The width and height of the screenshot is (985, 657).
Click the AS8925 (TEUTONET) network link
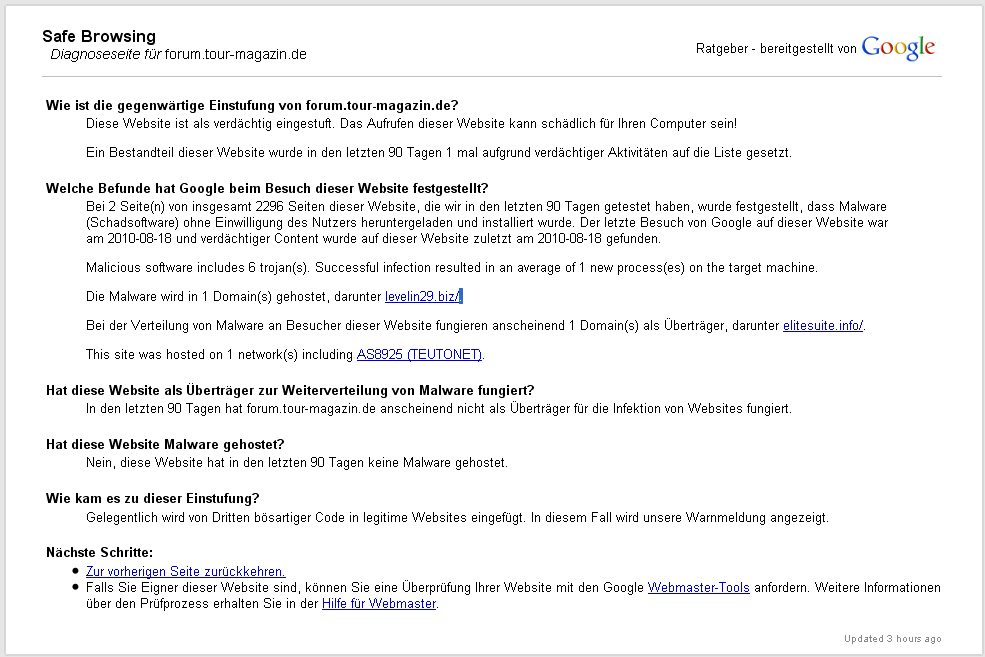point(419,354)
